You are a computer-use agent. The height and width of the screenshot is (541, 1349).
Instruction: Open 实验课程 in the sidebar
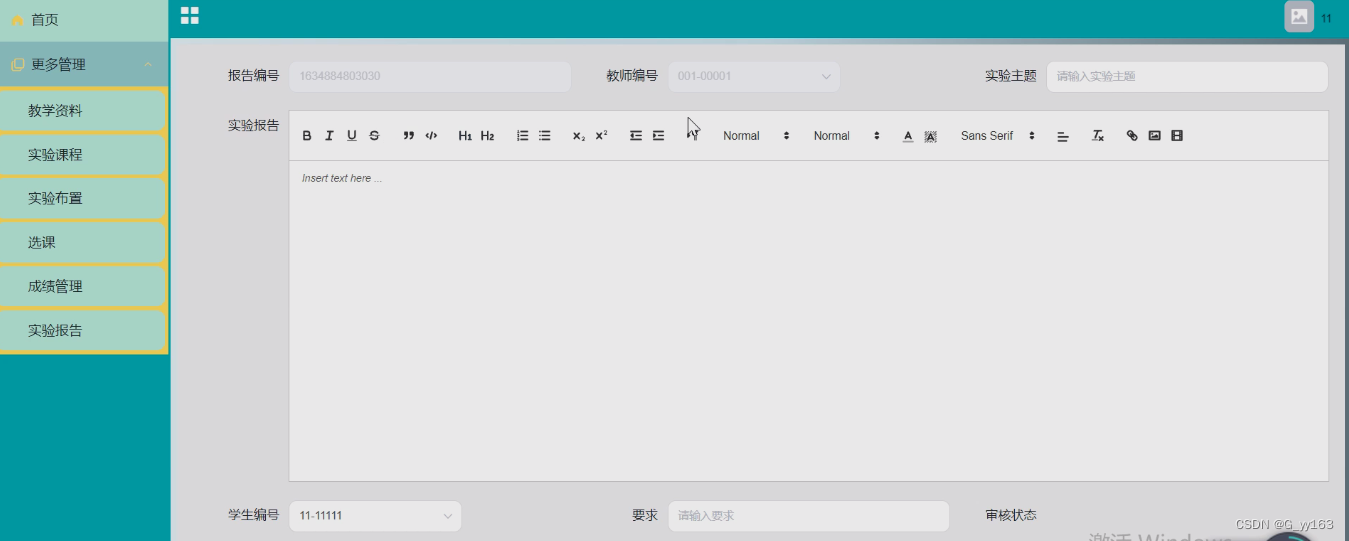click(x=83, y=155)
